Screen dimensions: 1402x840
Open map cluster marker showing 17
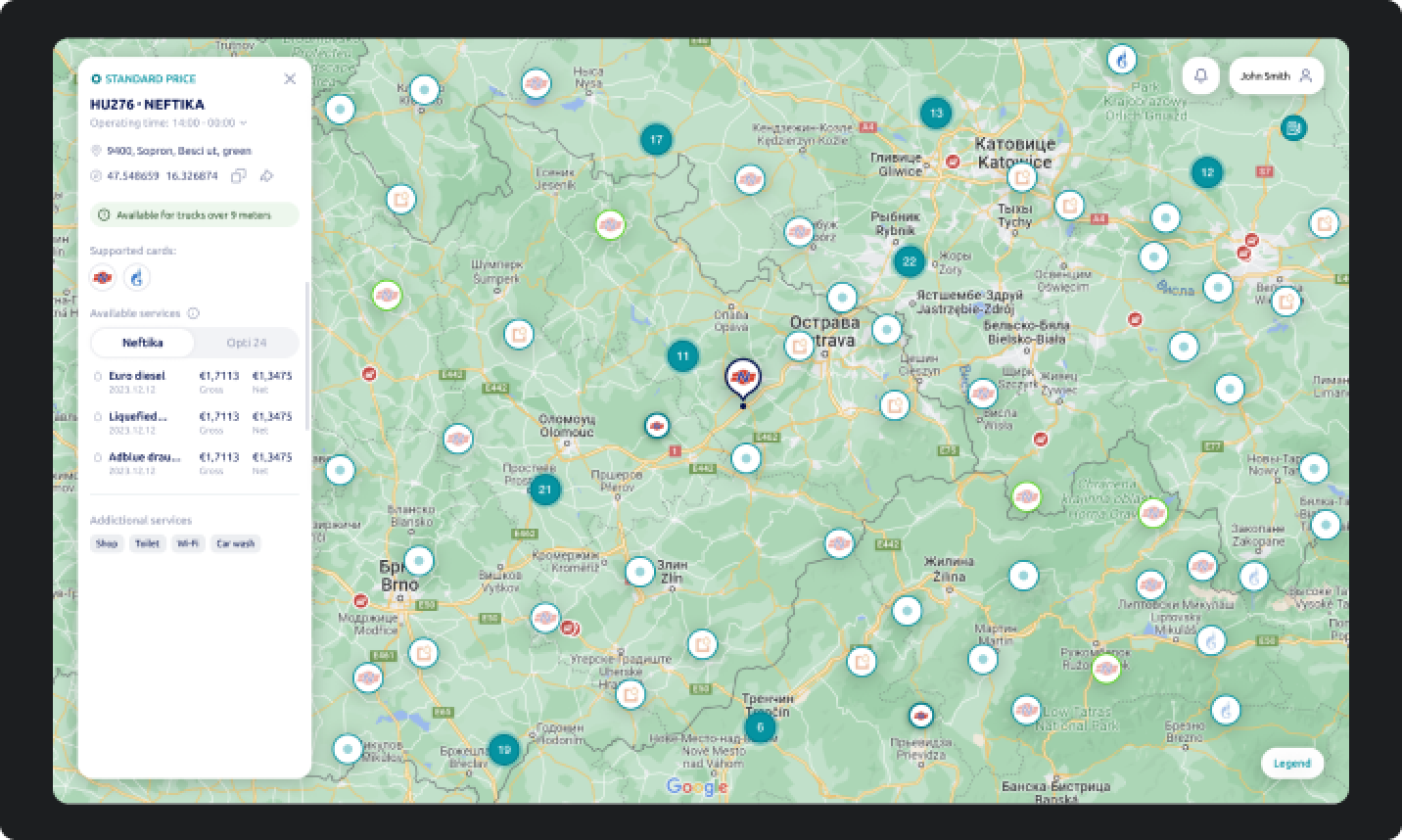pyautogui.click(x=656, y=139)
